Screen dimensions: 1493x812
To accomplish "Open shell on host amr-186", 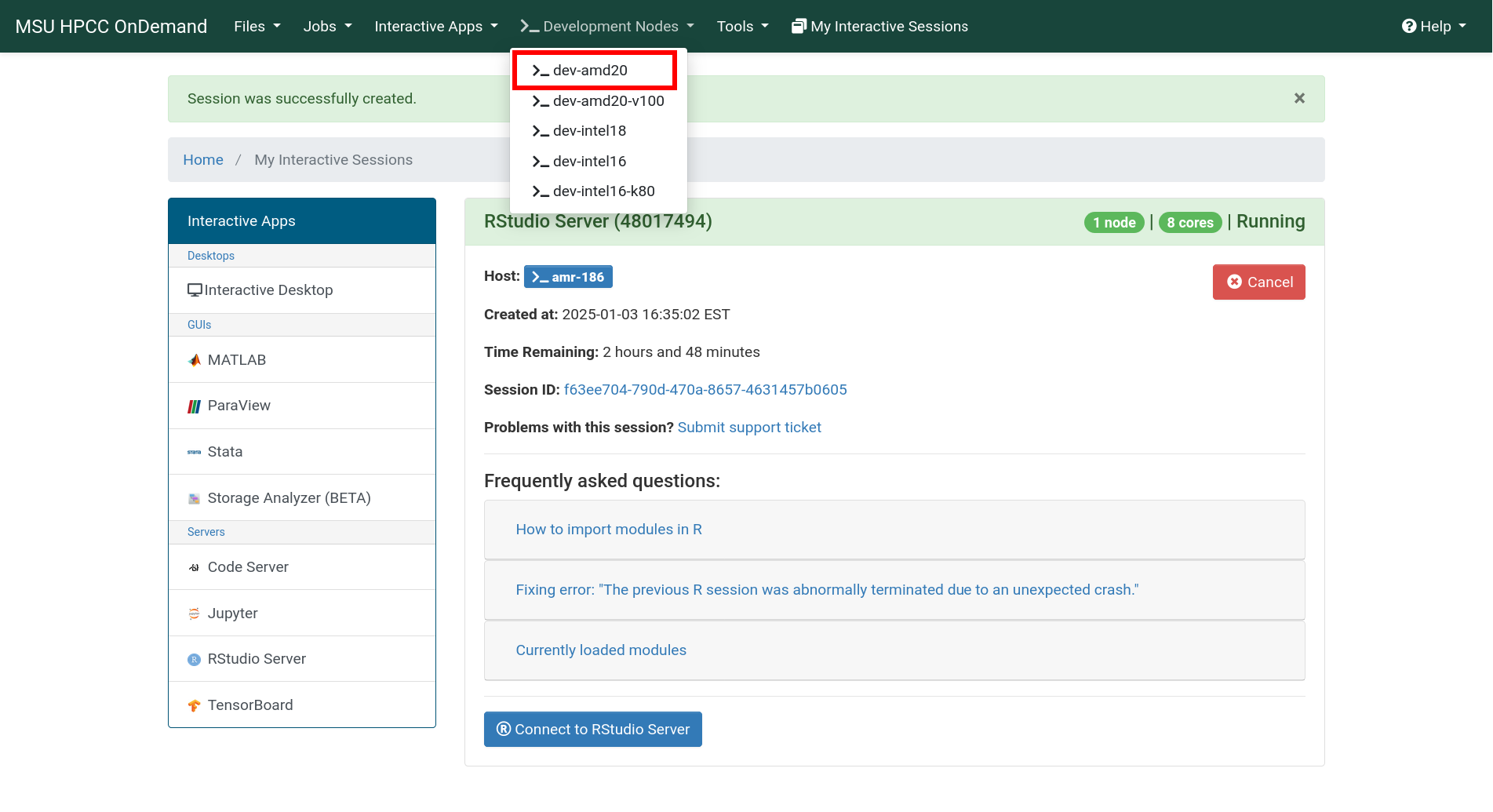I will coord(568,277).
